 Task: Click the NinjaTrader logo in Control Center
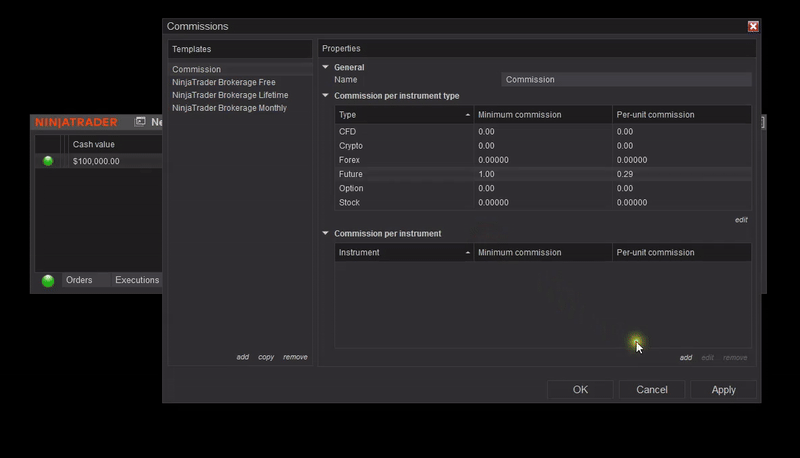(x=76, y=122)
